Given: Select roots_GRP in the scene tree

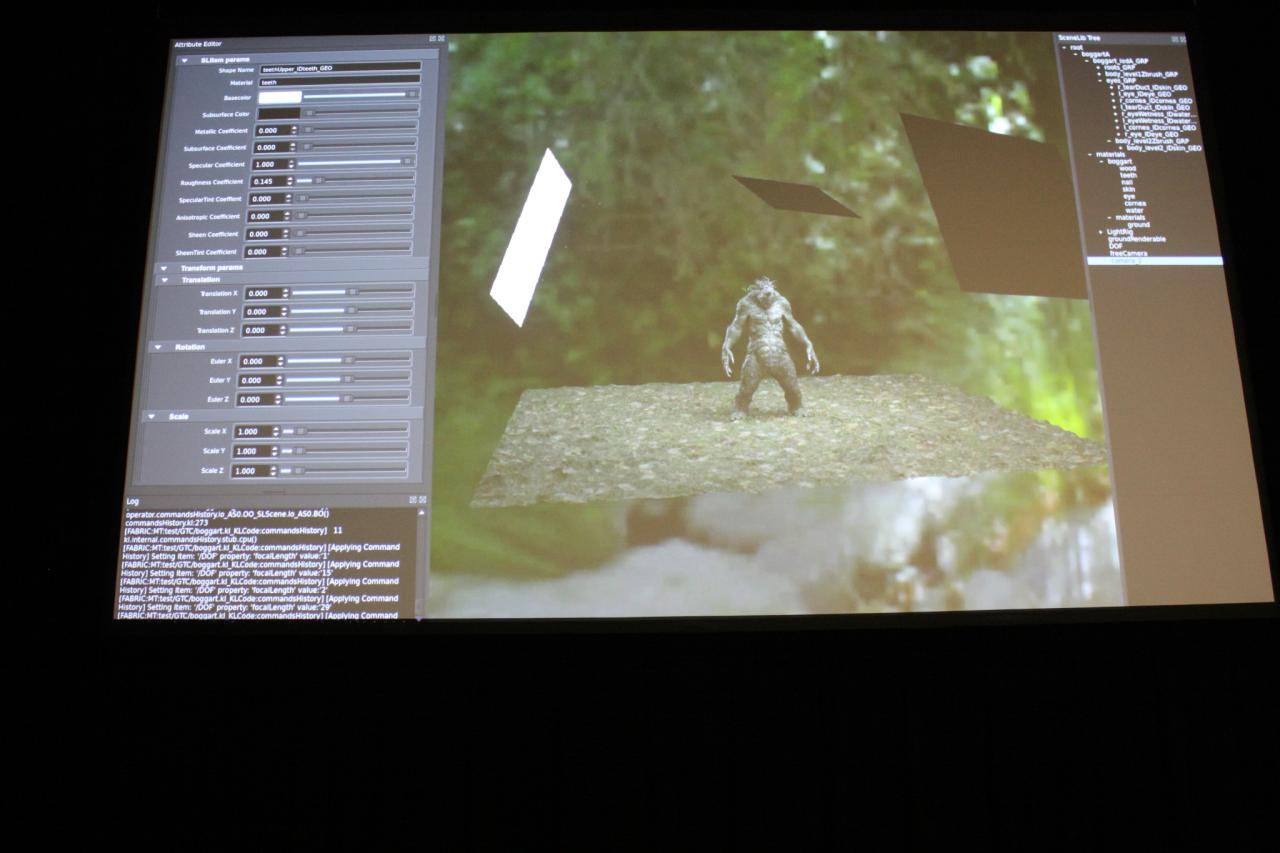Looking at the screenshot, I should point(1120,67).
